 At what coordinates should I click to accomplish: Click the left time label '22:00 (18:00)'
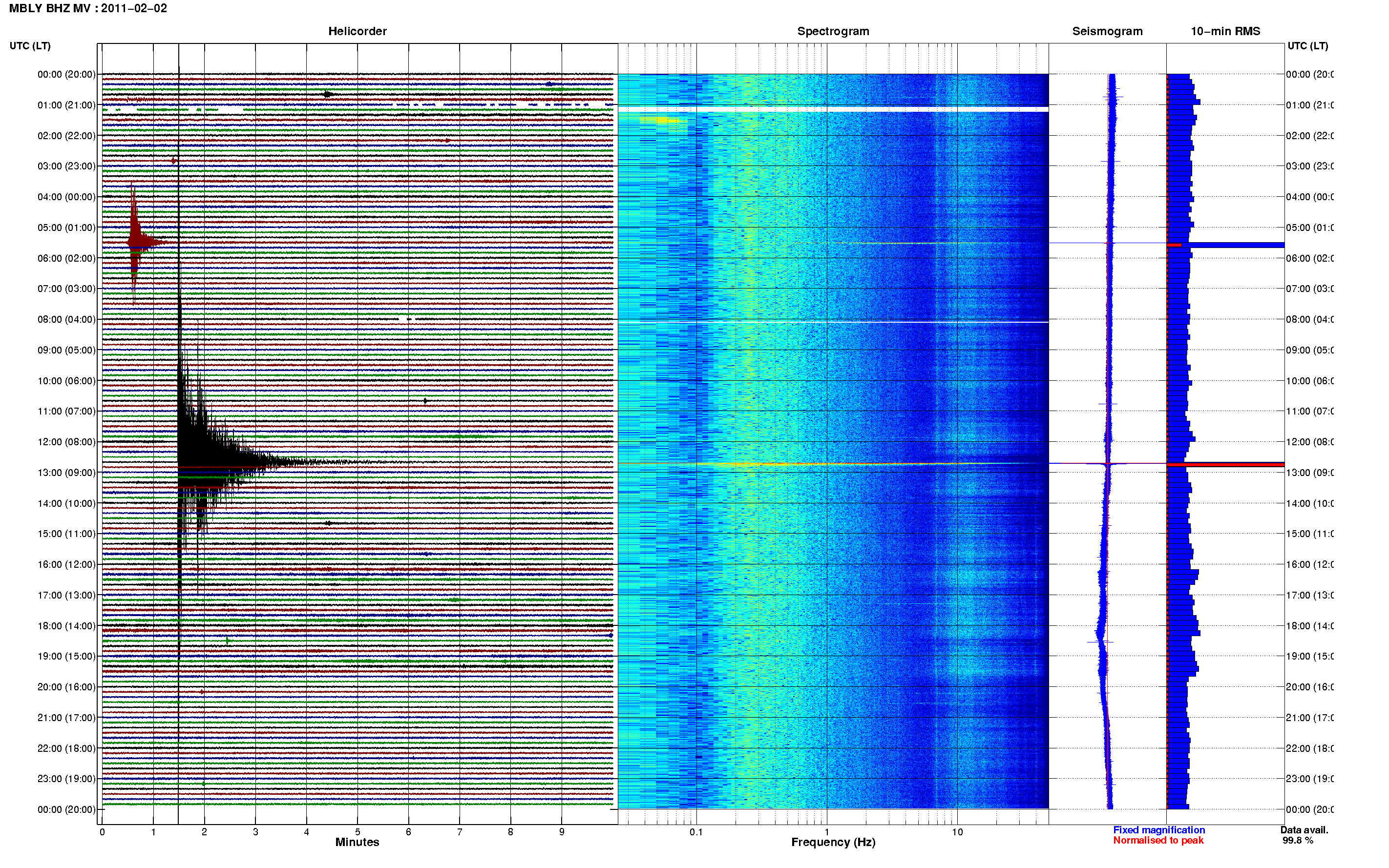point(66,748)
